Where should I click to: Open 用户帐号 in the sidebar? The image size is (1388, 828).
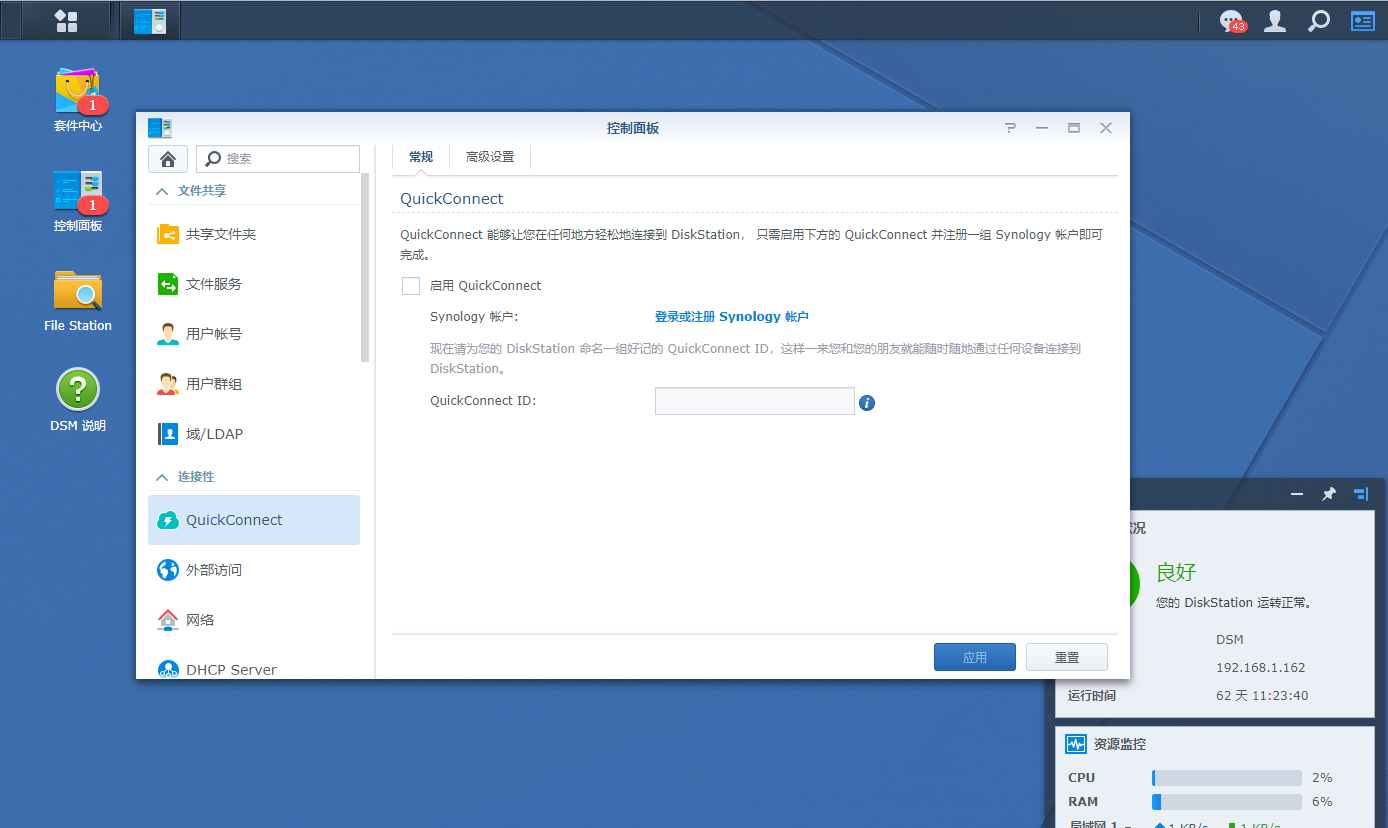point(254,334)
